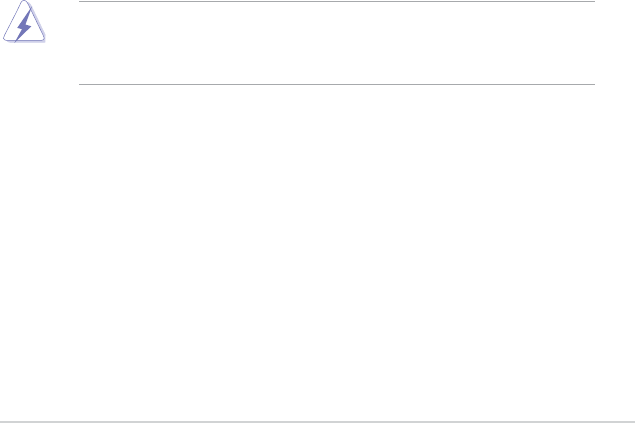Click the left end of the footer line

click(3, 421)
